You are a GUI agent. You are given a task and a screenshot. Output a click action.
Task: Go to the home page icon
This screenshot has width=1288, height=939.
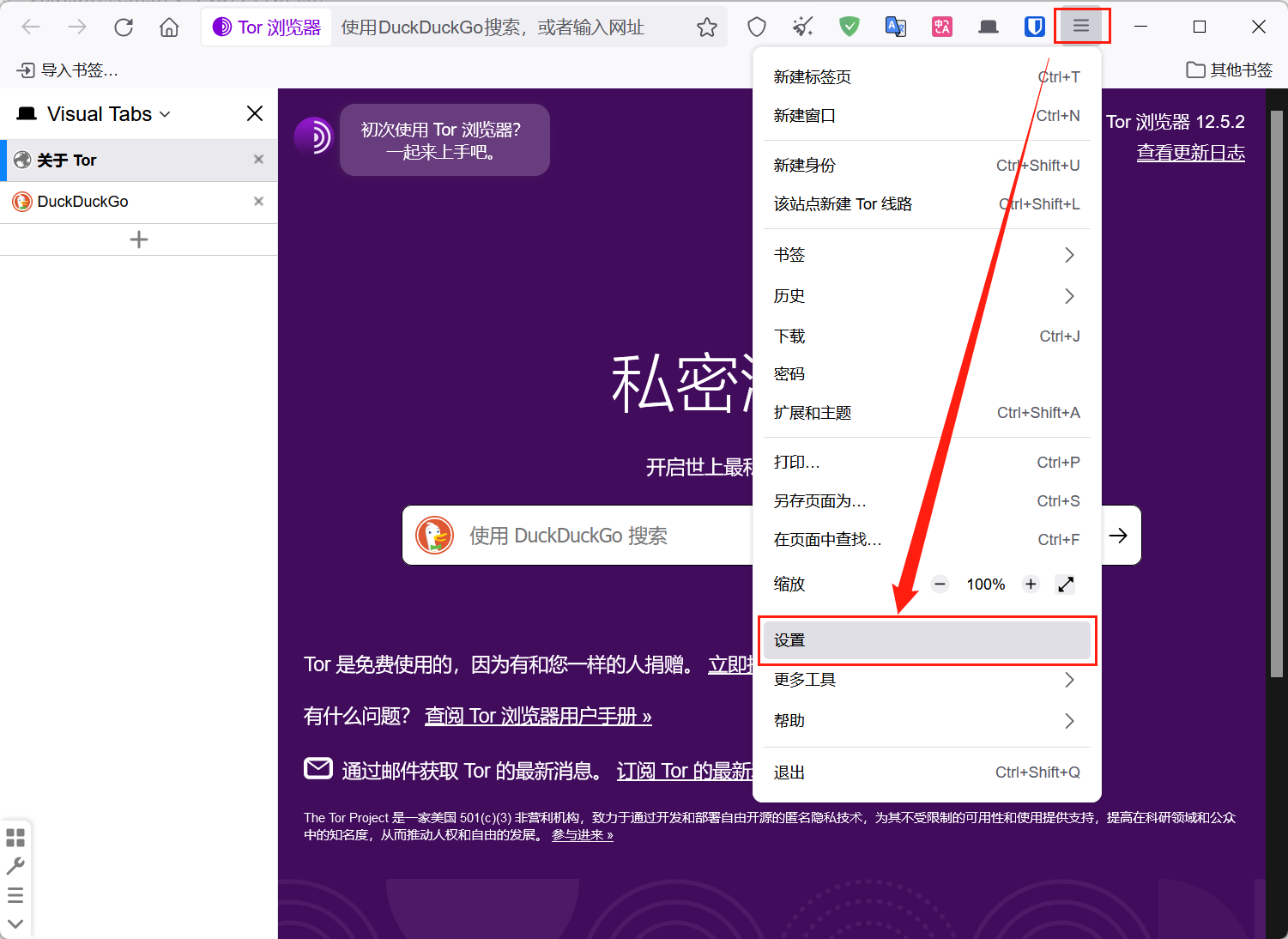[x=169, y=27]
